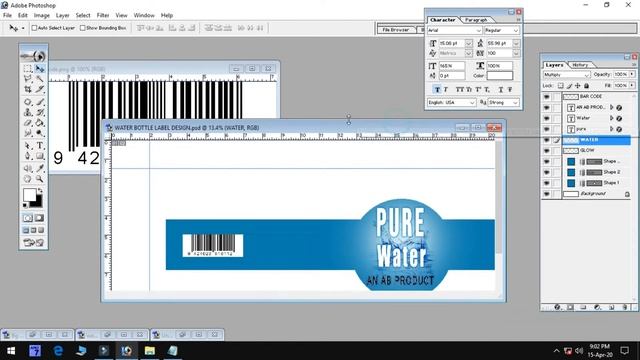640x360 pixels.
Task: Hide the Water text layer
Action: [547, 118]
